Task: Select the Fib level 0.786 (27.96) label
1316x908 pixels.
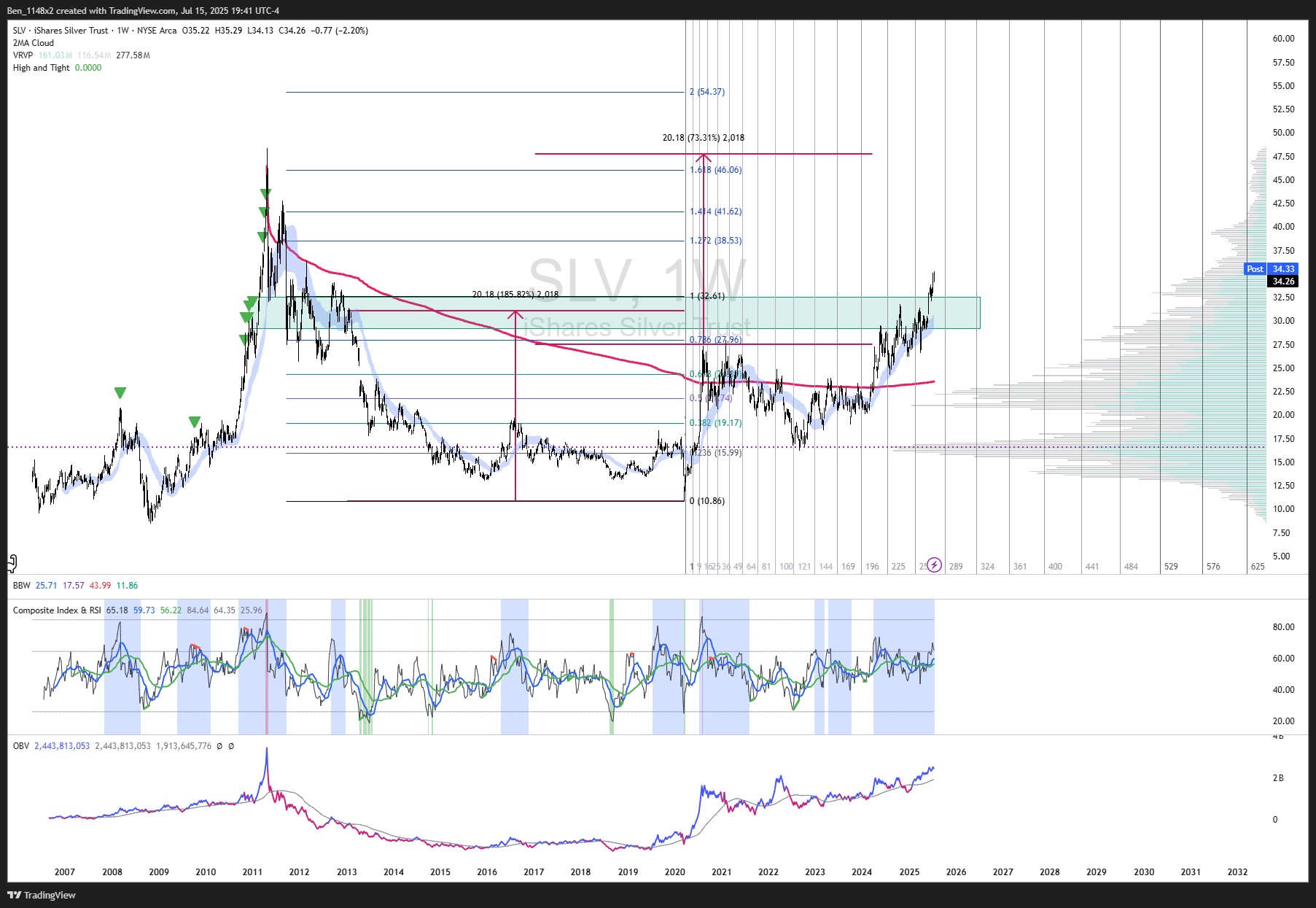Action: (x=715, y=340)
